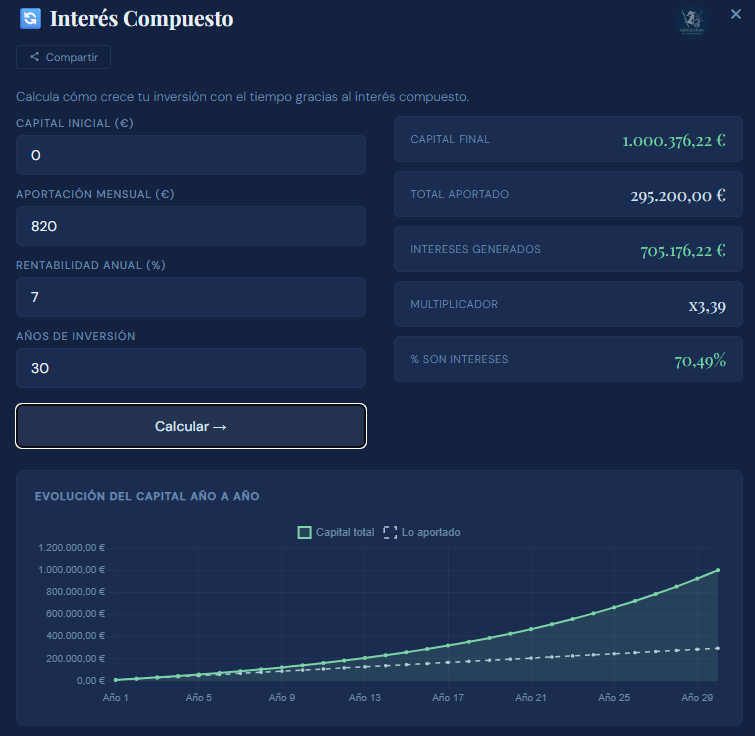The height and width of the screenshot is (736, 755).
Task: Click the last white Lo aportado data point
Action: 718,648
